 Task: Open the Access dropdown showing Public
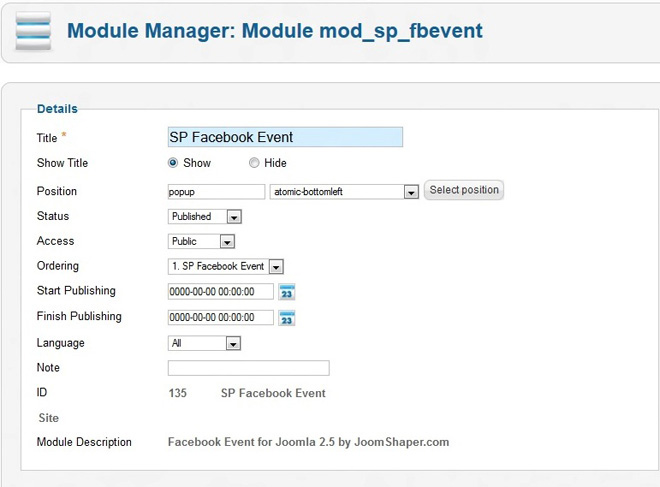201,241
